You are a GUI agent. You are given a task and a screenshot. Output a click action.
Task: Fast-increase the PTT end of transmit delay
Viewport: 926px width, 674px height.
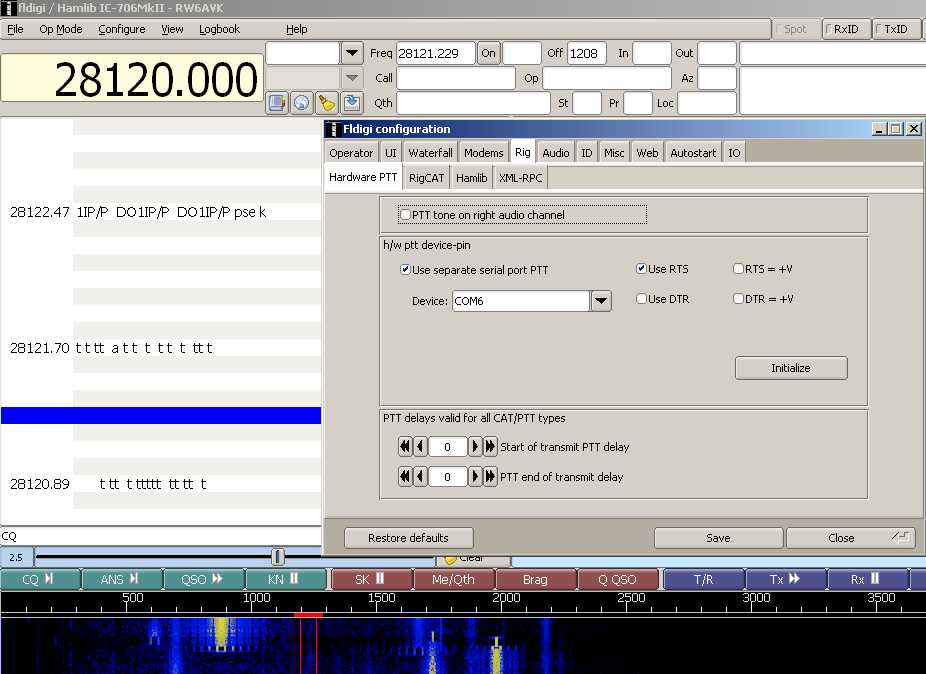(x=490, y=477)
